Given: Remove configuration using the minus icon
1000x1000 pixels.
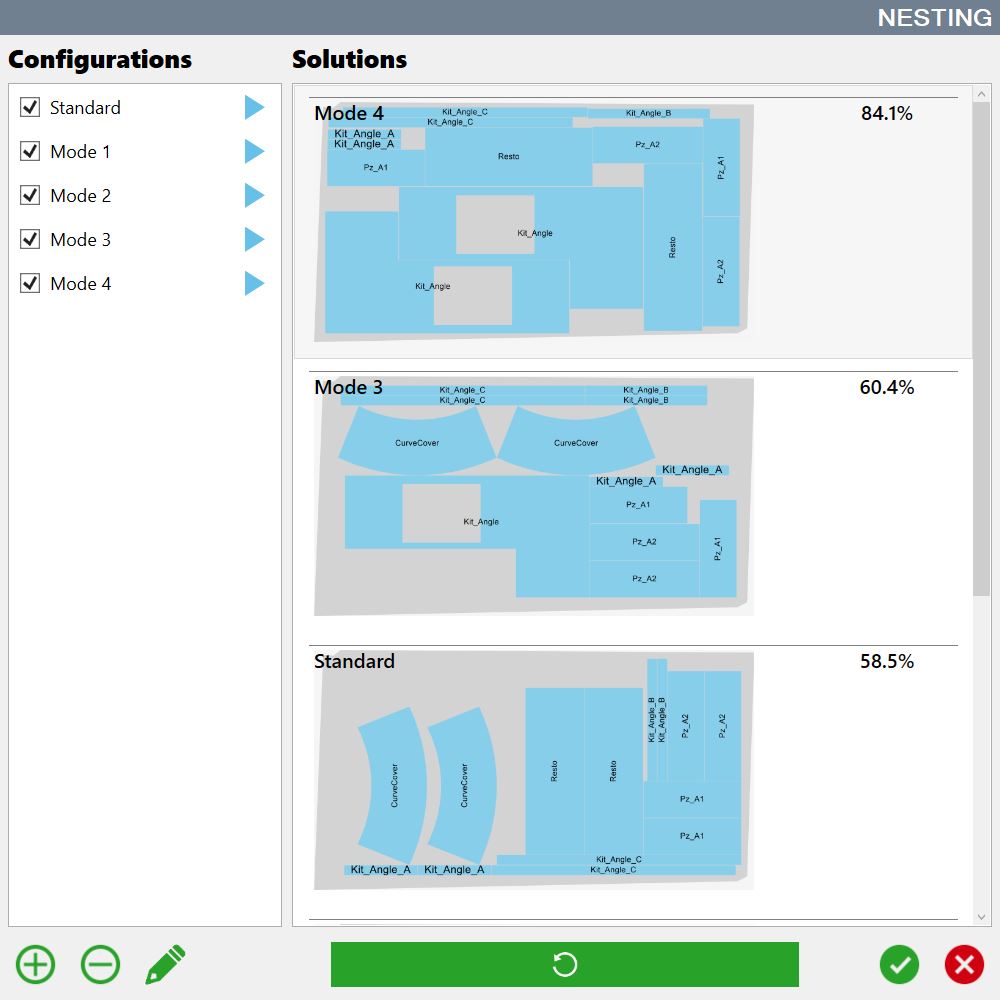Looking at the screenshot, I should pyautogui.click(x=101, y=964).
